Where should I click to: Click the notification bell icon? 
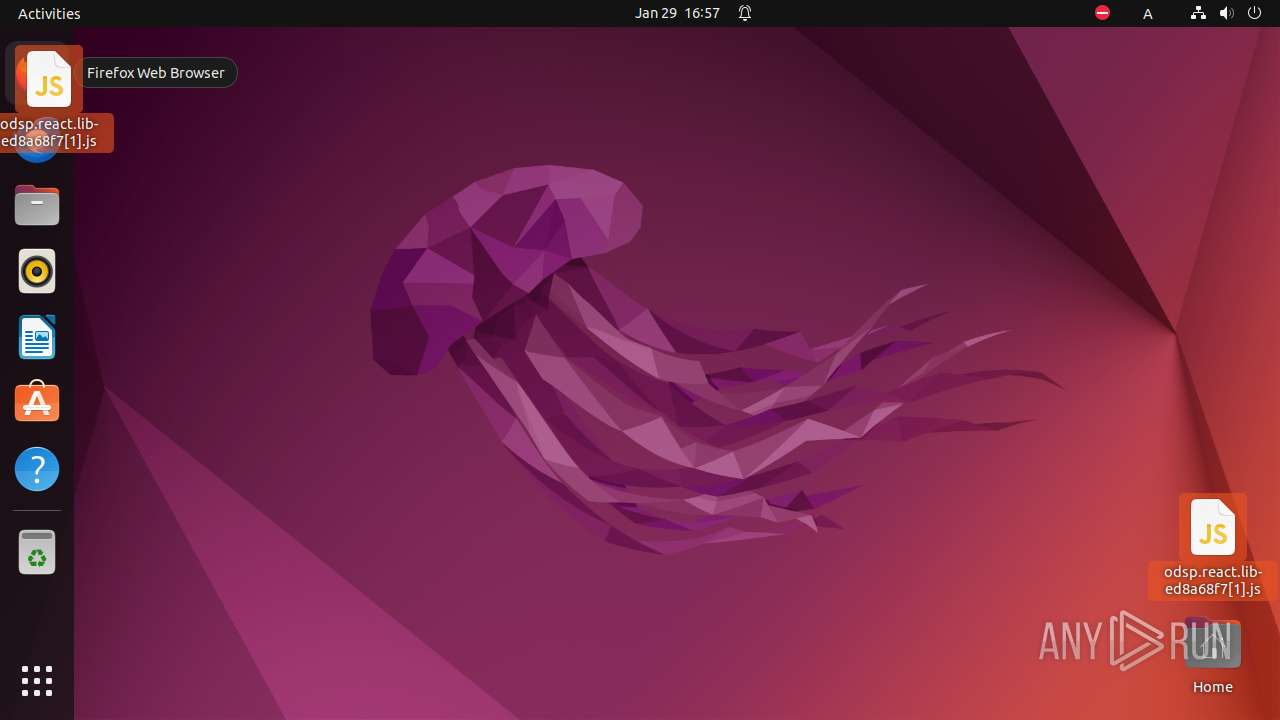coord(745,13)
